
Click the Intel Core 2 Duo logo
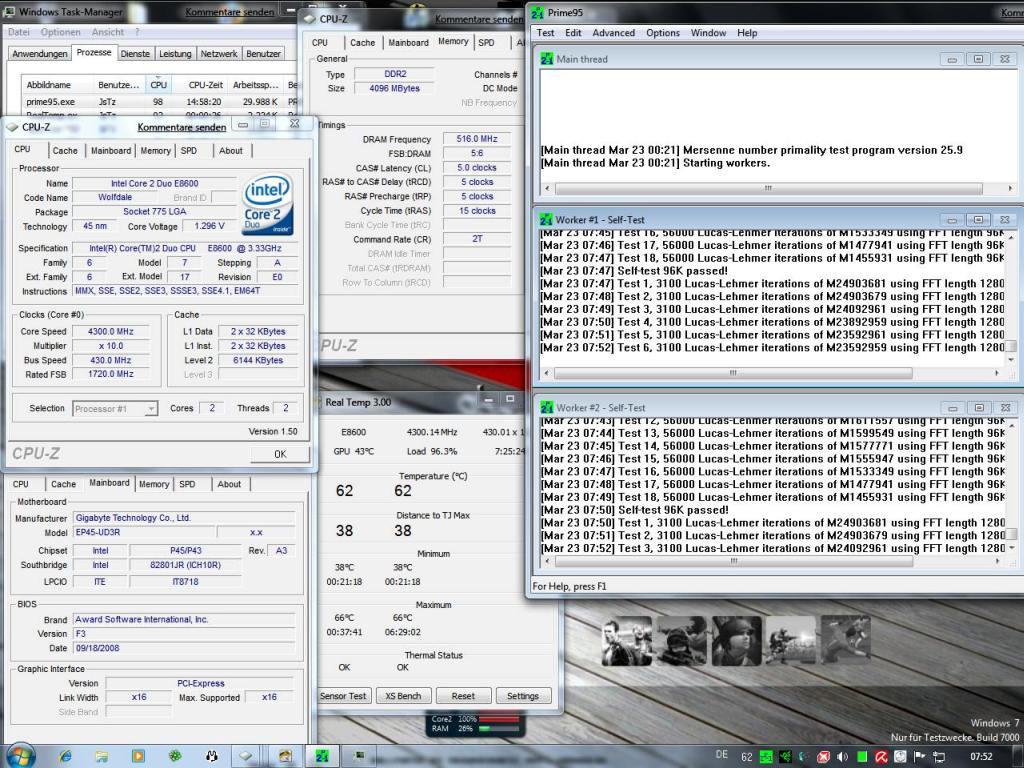click(268, 204)
